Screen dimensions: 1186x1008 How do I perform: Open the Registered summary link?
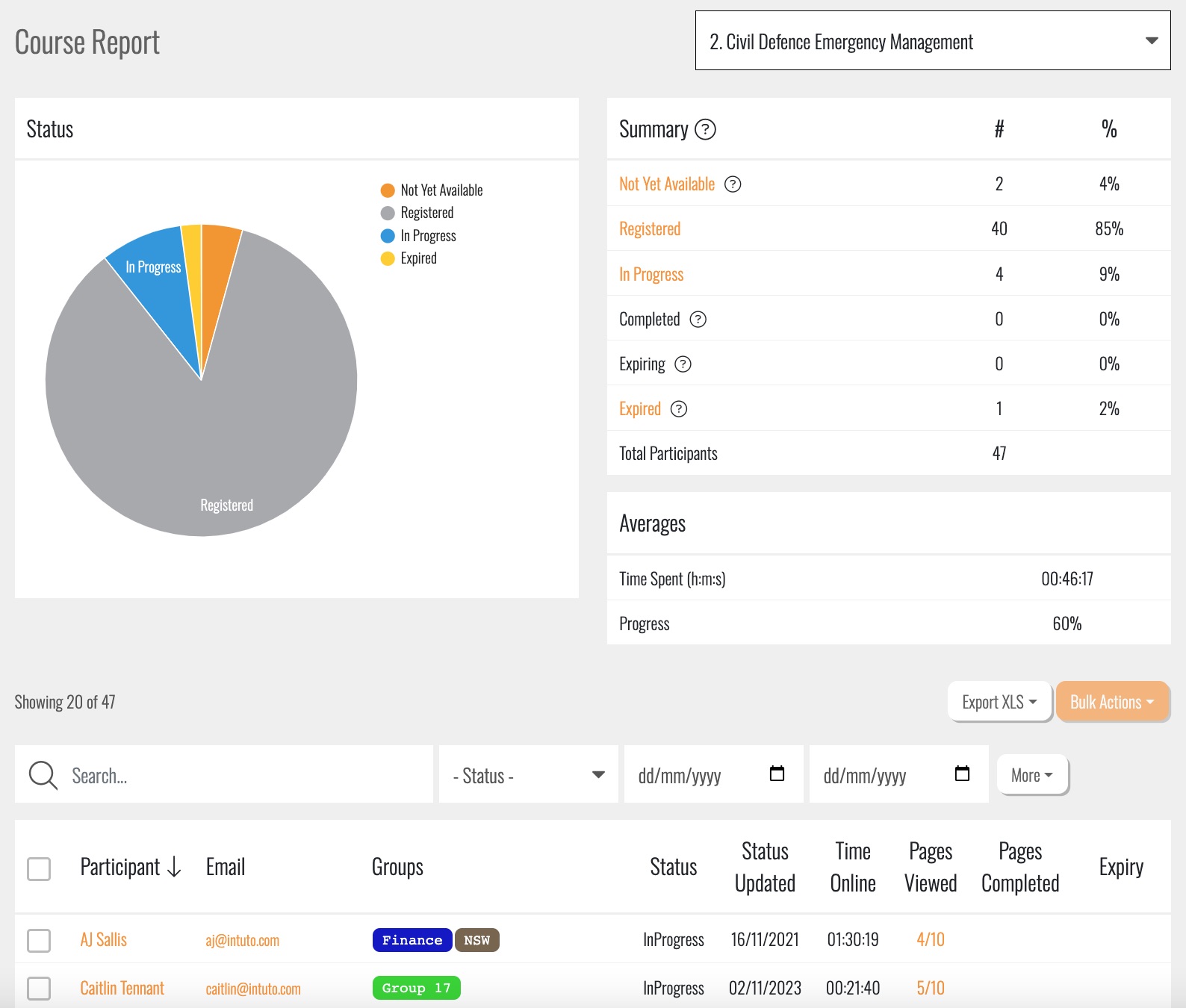(x=650, y=229)
